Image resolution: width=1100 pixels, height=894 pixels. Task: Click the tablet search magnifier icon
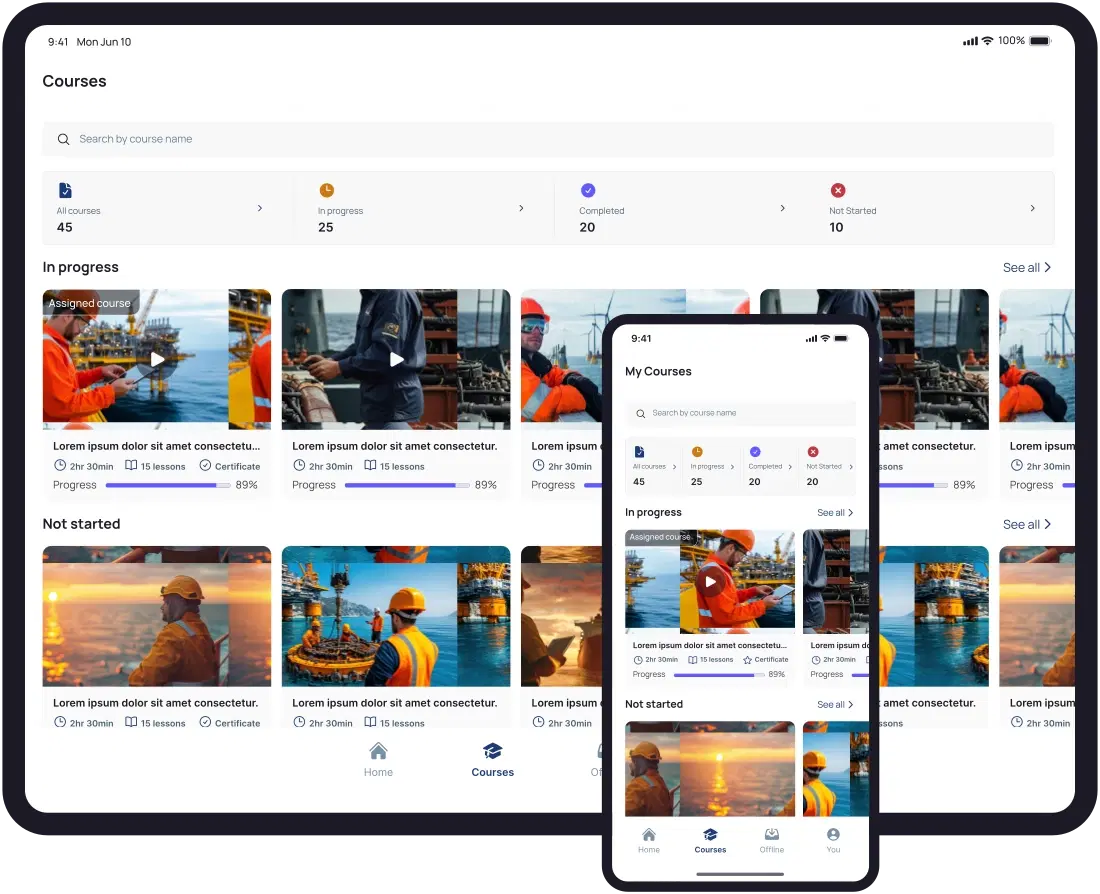(64, 140)
